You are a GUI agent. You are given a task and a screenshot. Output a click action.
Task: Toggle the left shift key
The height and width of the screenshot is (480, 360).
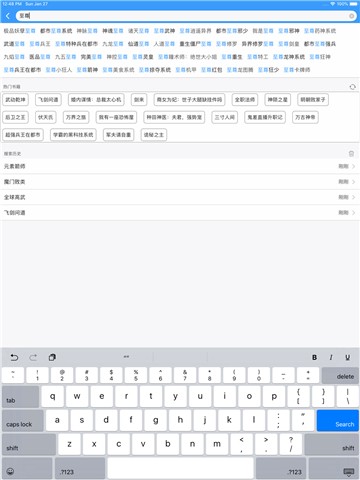(29, 444)
